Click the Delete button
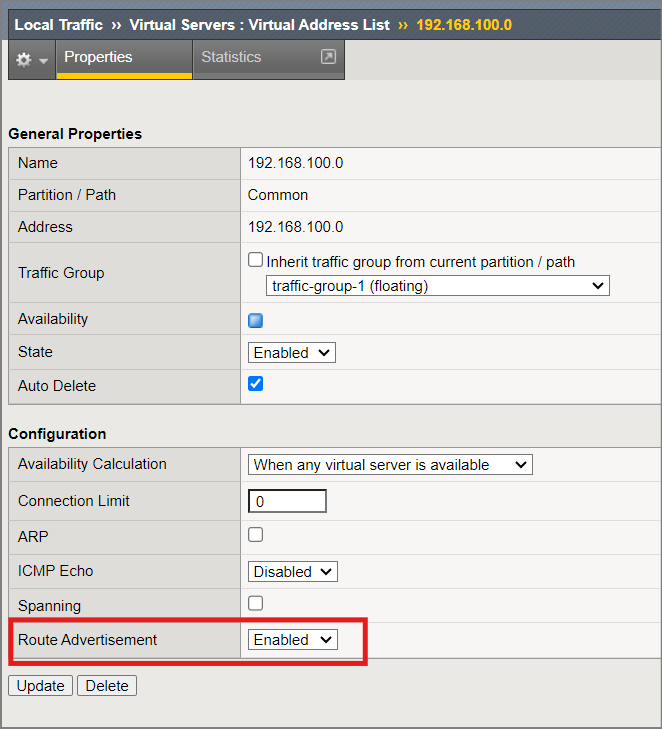Viewport: 662px width, 729px height. [x=107, y=686]
